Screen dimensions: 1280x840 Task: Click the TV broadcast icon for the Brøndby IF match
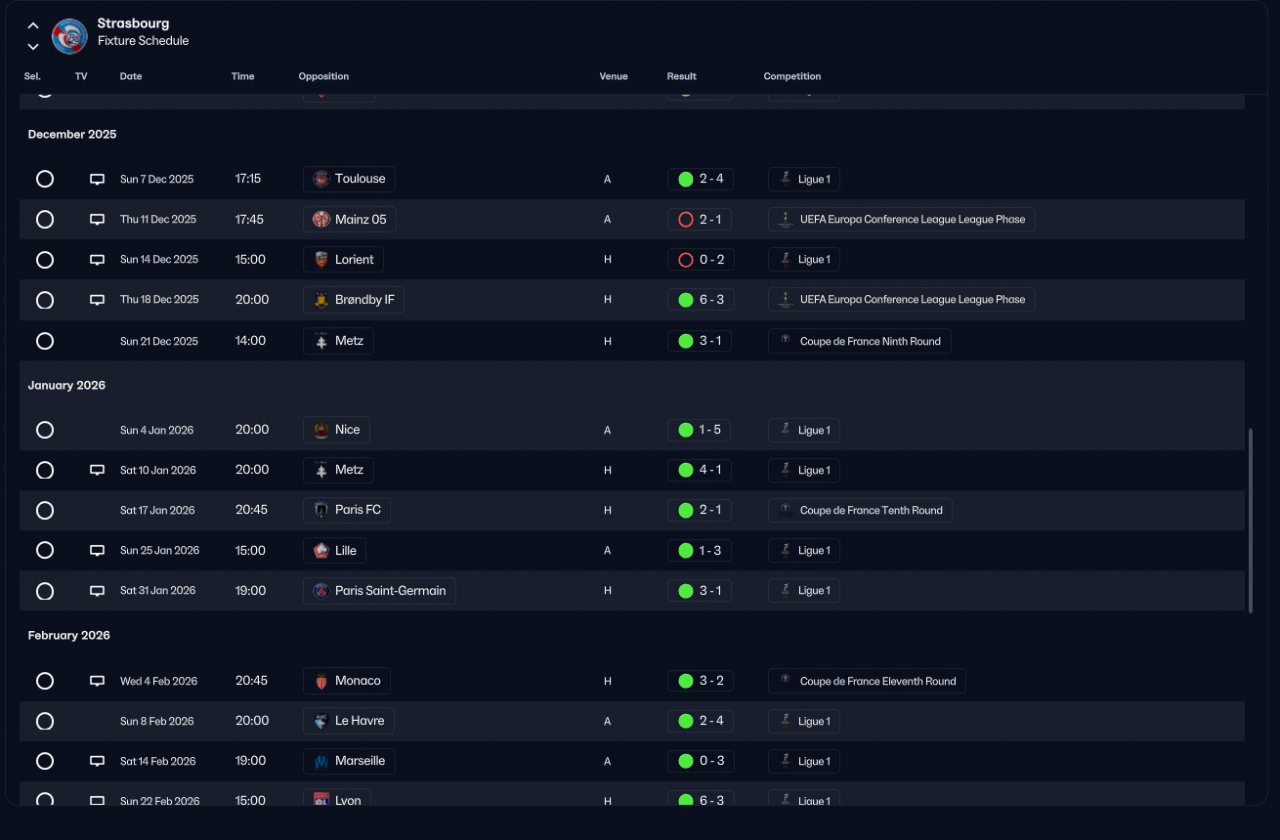pos(97,300)
